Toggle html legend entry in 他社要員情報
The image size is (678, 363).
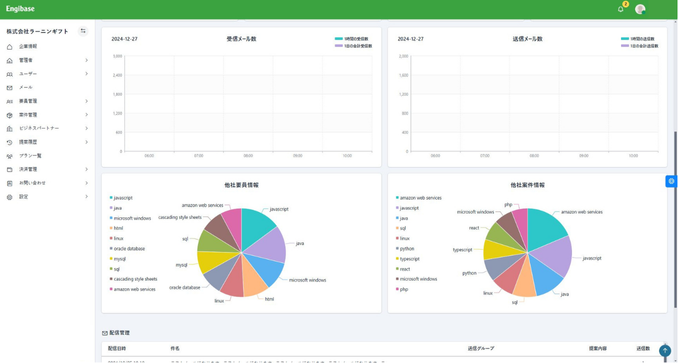point(116,228)
